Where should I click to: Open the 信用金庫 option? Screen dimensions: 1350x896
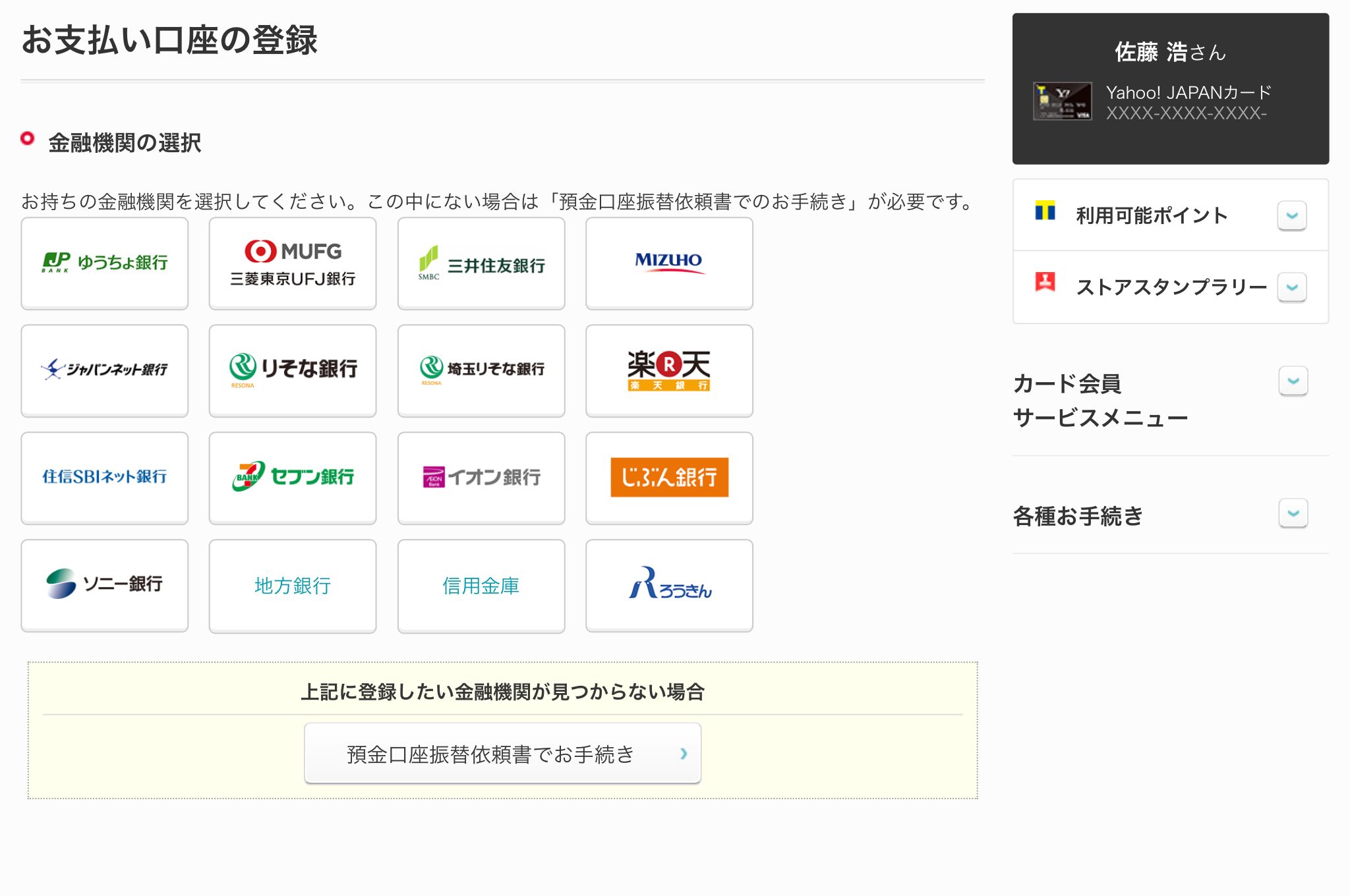pos(481,586)
